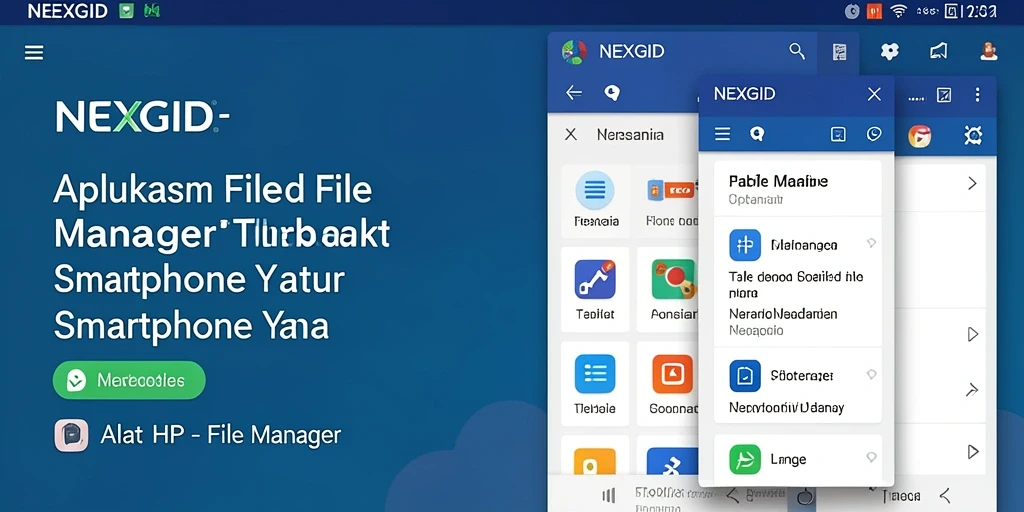Viewport: 1024px width, 512px height.
Task: Click the chat bubble beside the back arrow
Action: [612, 93]
